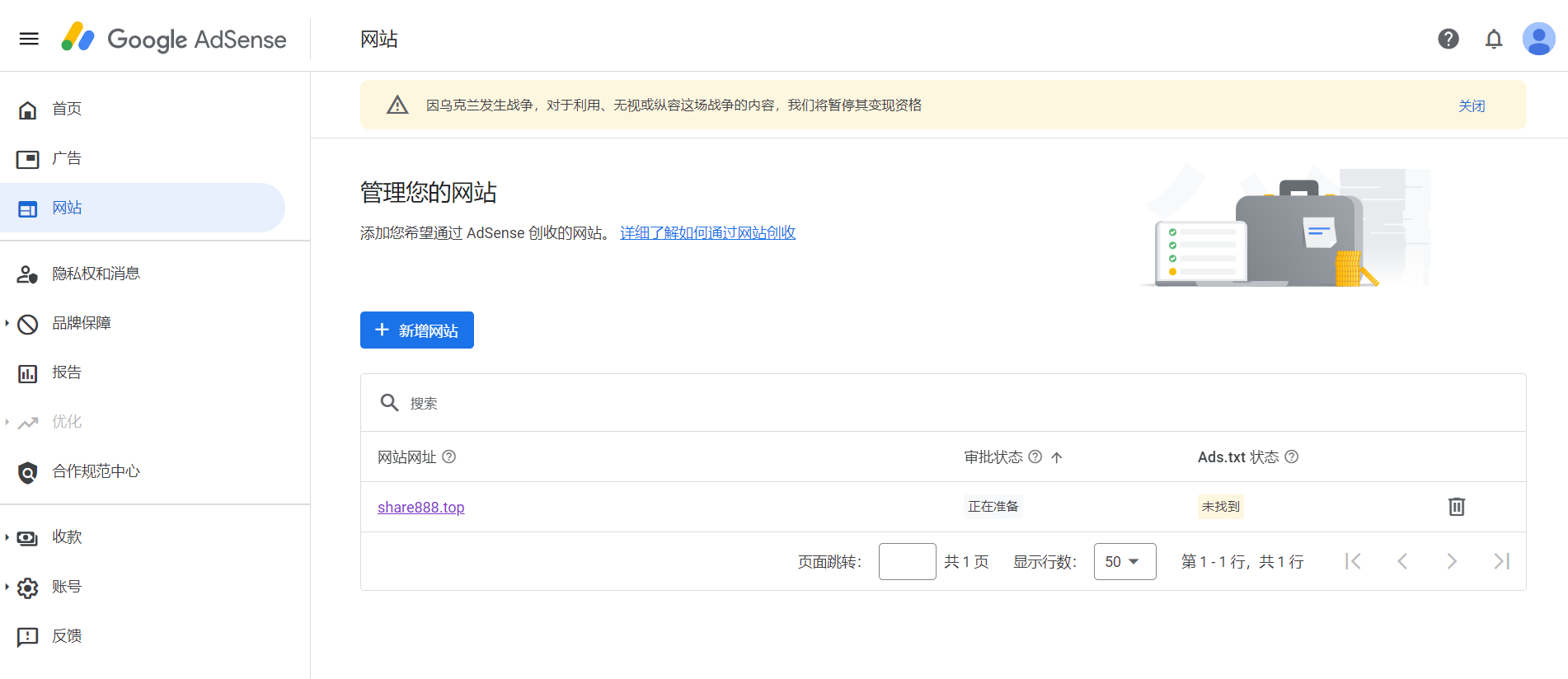Screen dimensions: 1568x679
Task: Click the gear icon beside 账号
Action: click(28, 588)
